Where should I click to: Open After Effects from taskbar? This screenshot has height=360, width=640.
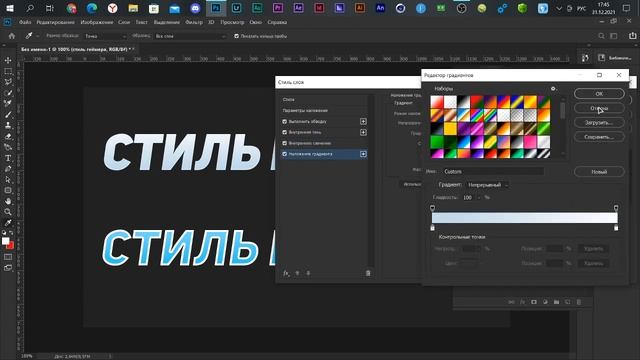(298, 8)
